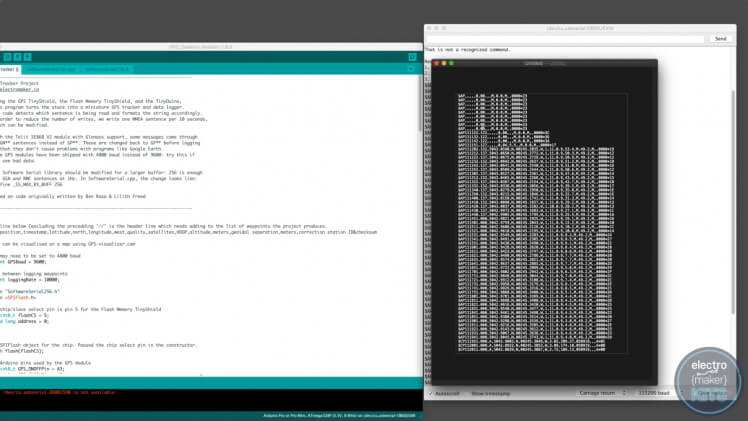748x421 pixels.
Task: Click the board info text in Arduino status bar
Action: click(339, 416)
